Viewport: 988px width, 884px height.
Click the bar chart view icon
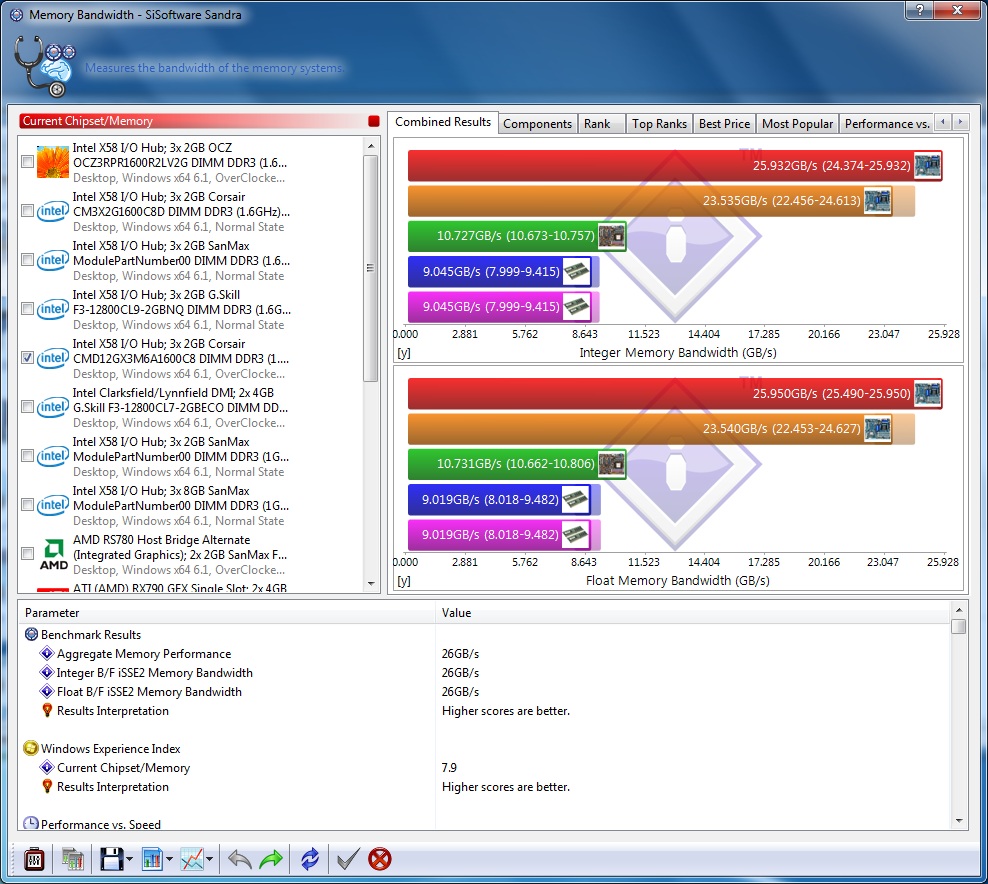click(152, 859)
